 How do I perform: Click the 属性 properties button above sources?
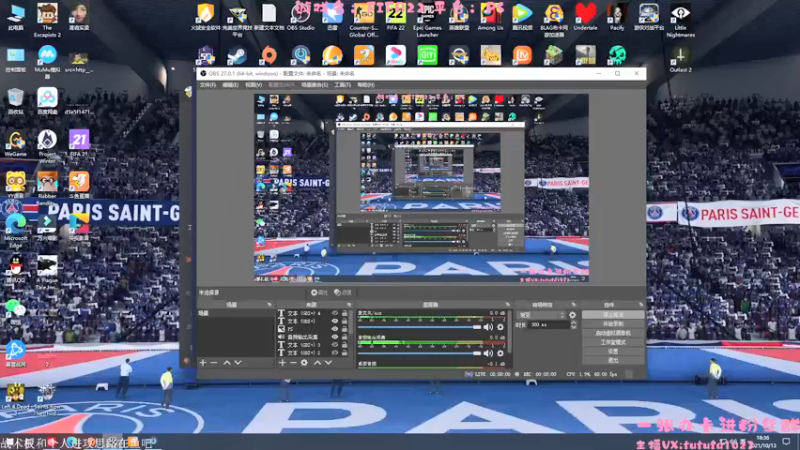tap(319, 292)
